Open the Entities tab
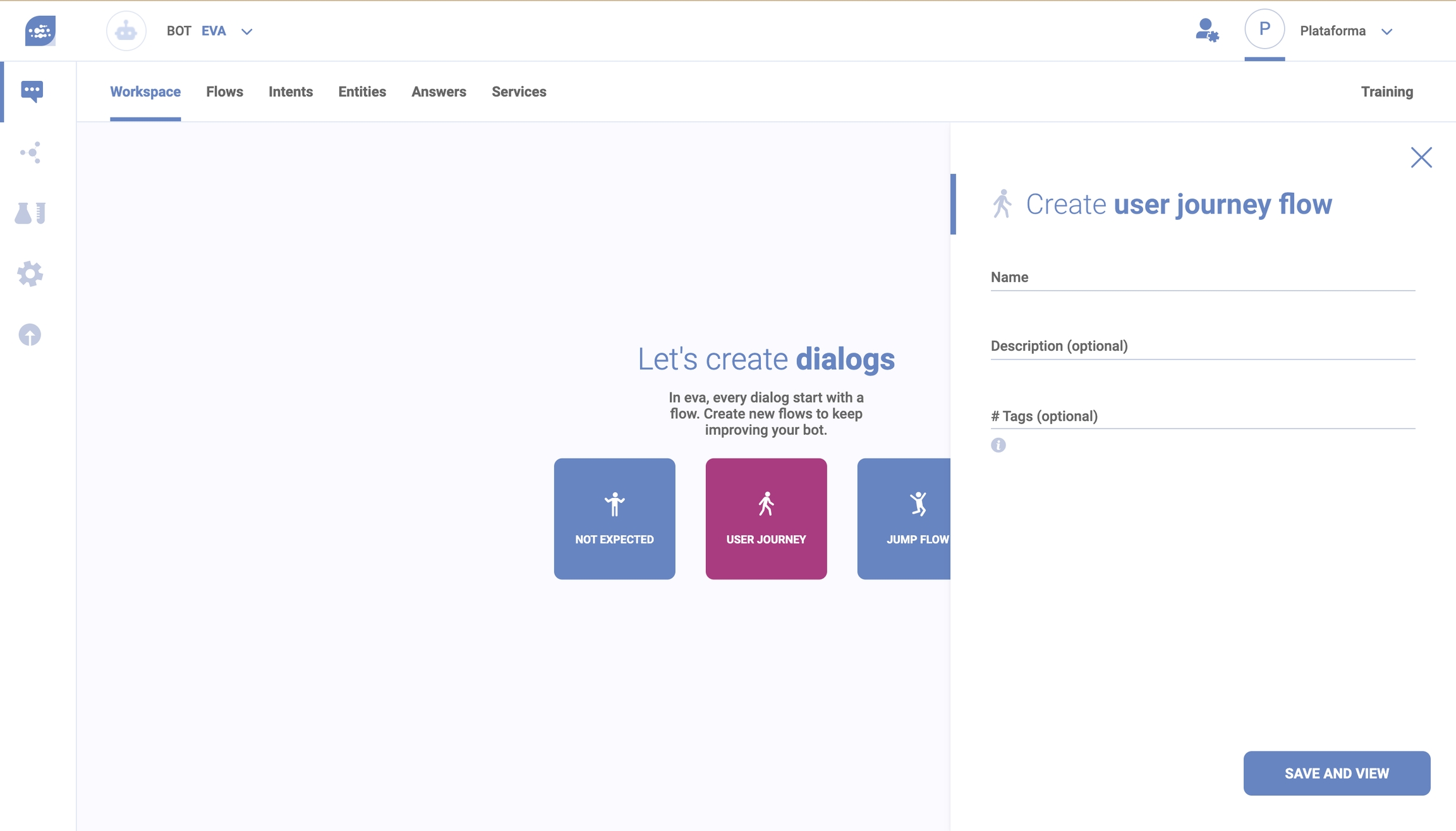The image size is (1456, 831). click(x=361, y=92)
